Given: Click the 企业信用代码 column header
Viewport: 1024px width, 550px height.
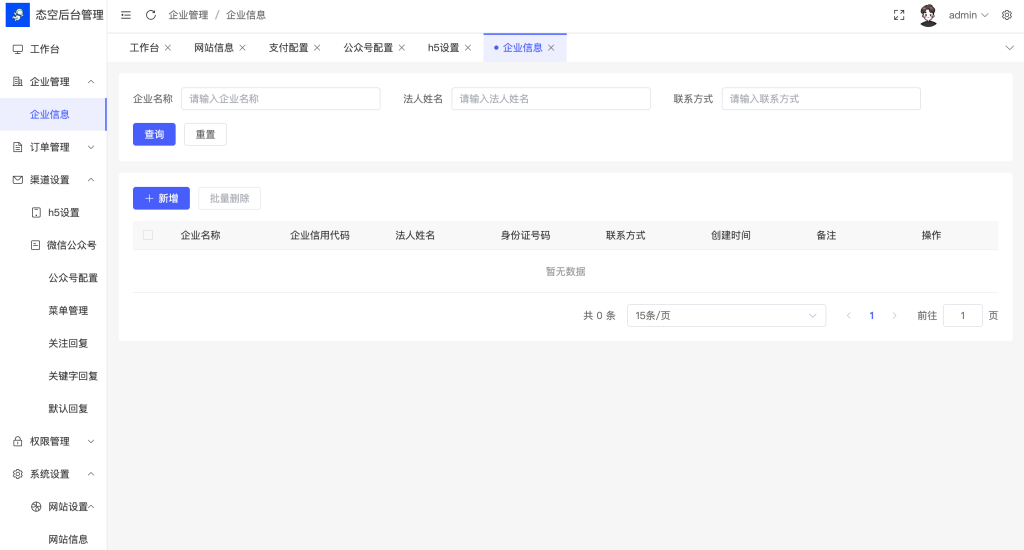Looking at the screenshot, I should [x=320, y=235].
